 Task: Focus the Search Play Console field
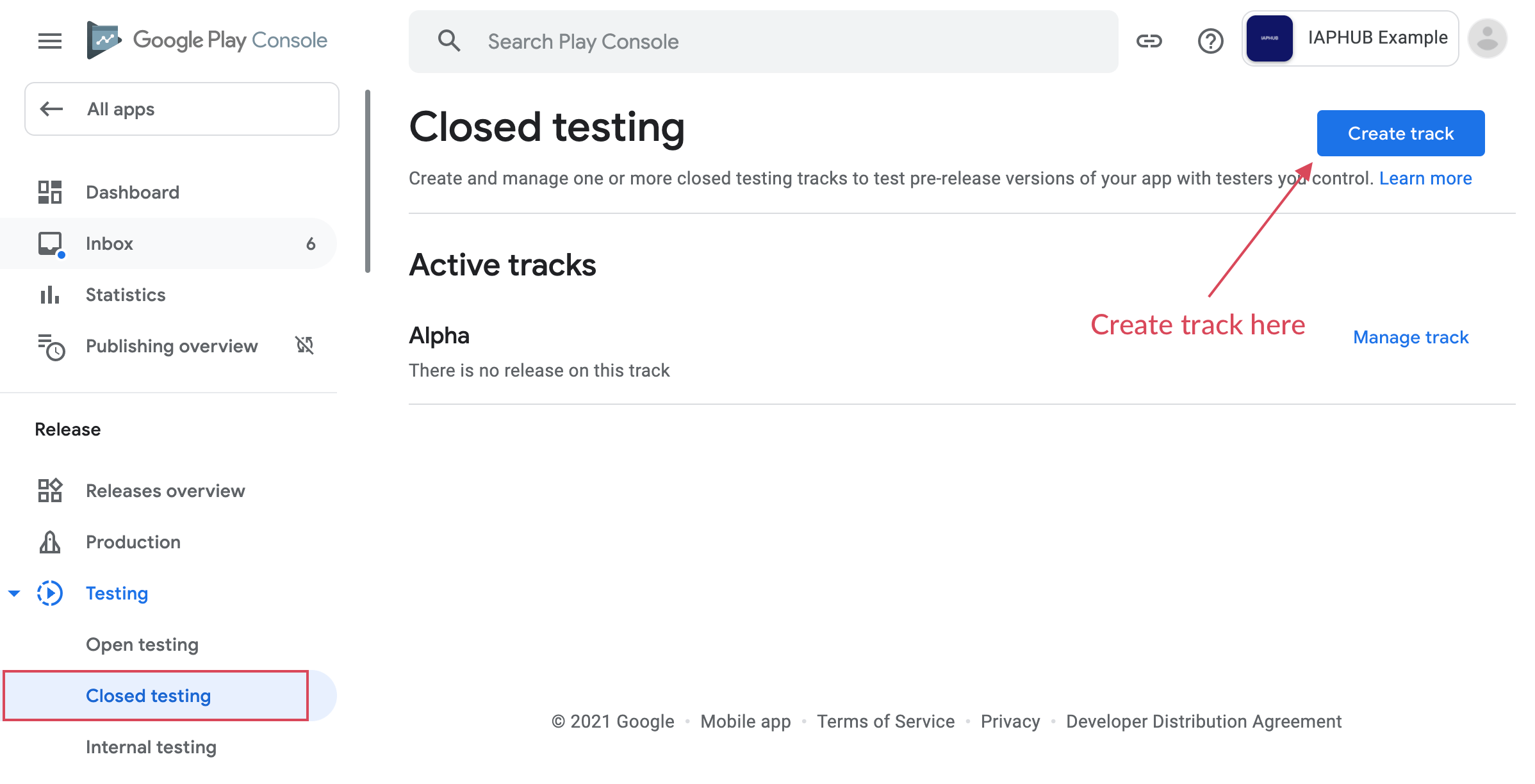pos(762,42)
